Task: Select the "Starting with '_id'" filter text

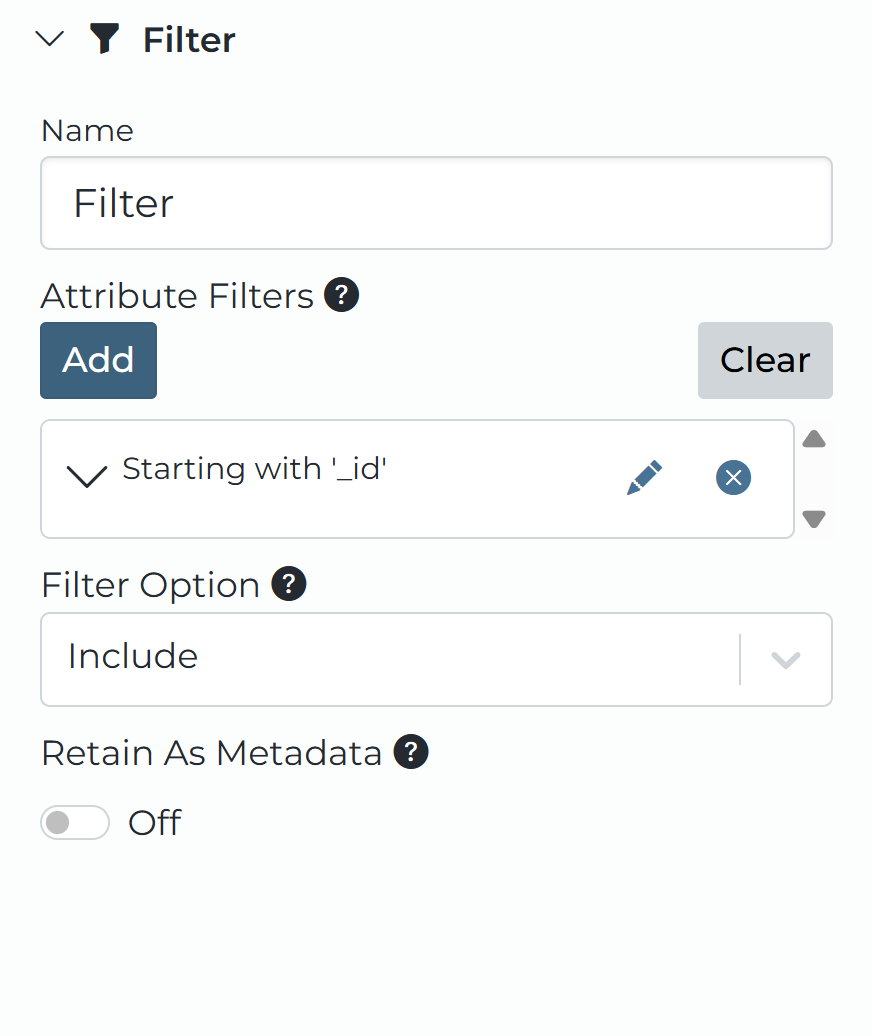Action: [254, 469]
